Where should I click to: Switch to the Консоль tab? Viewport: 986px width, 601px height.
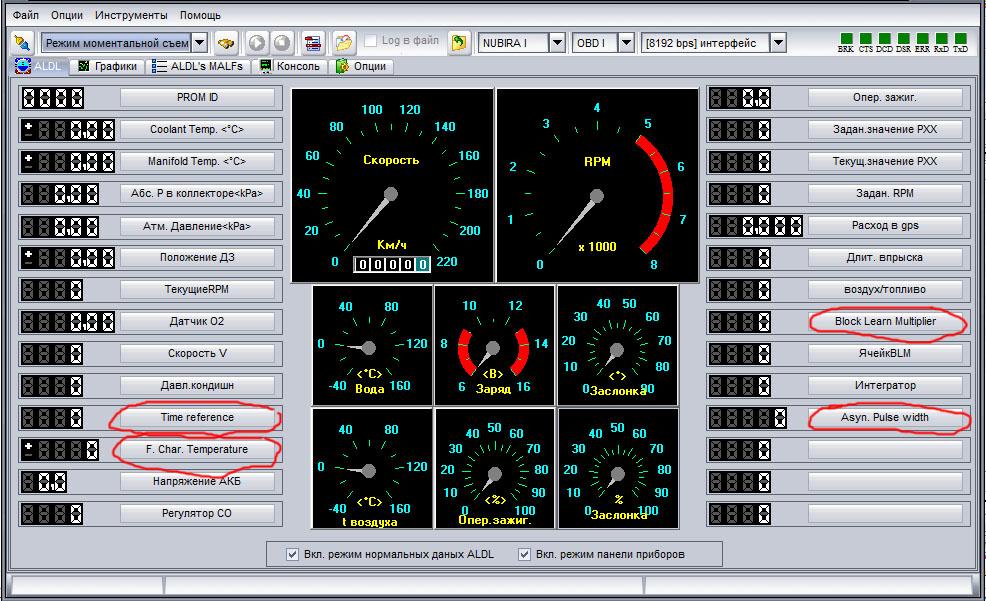(290, 66)
